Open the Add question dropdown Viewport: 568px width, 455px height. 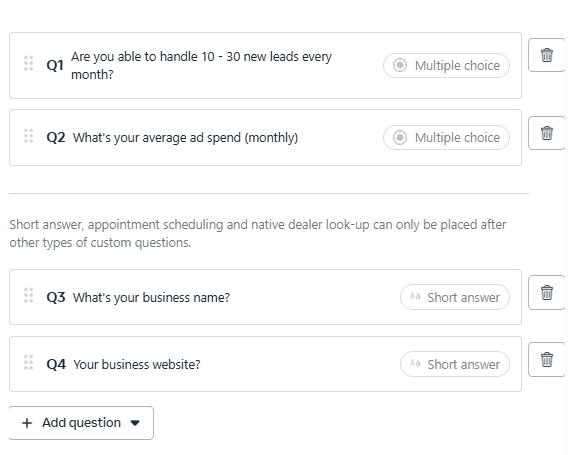click(x=81, y=423)
